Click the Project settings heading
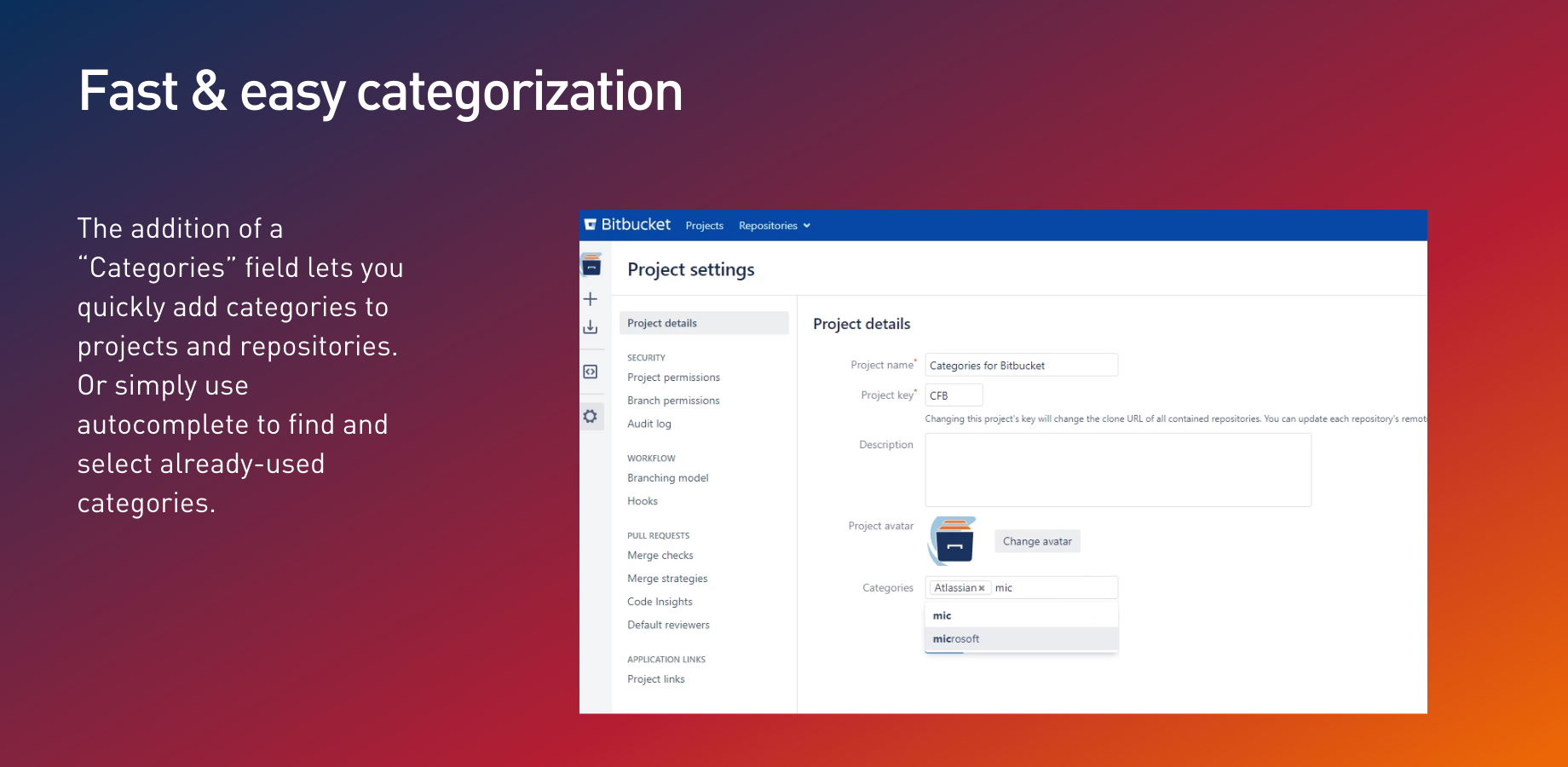The image size is (1568, 767). point(691,270)
